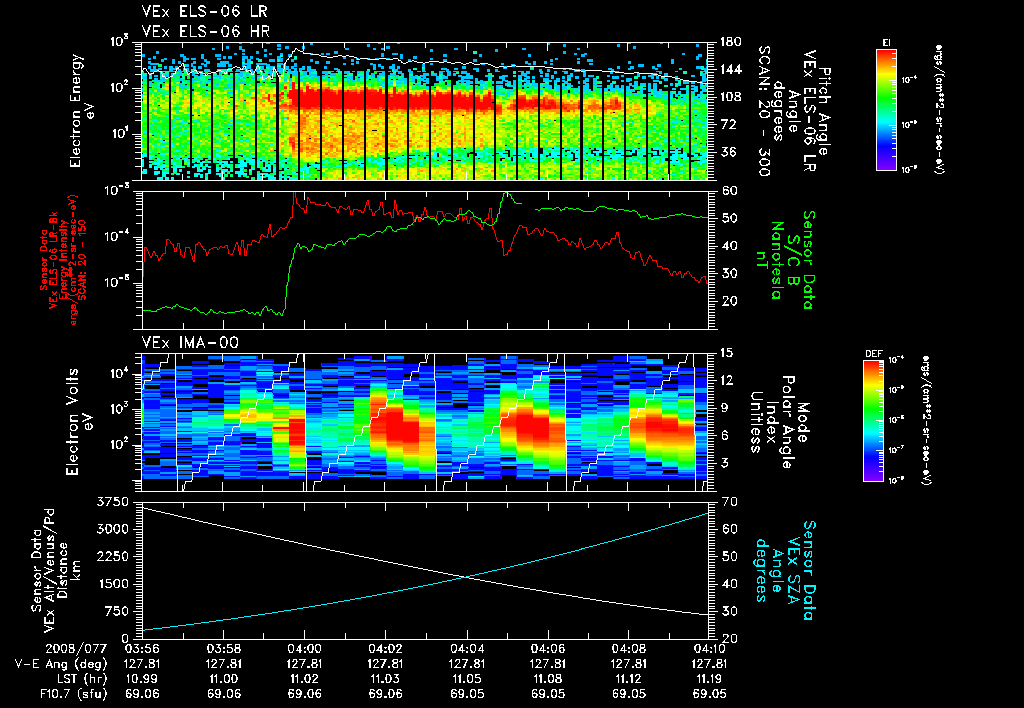Click the "Polar Angle Index" axis label
The width and height of the screenshot is (1024, 708).
[x=780, y=422]
